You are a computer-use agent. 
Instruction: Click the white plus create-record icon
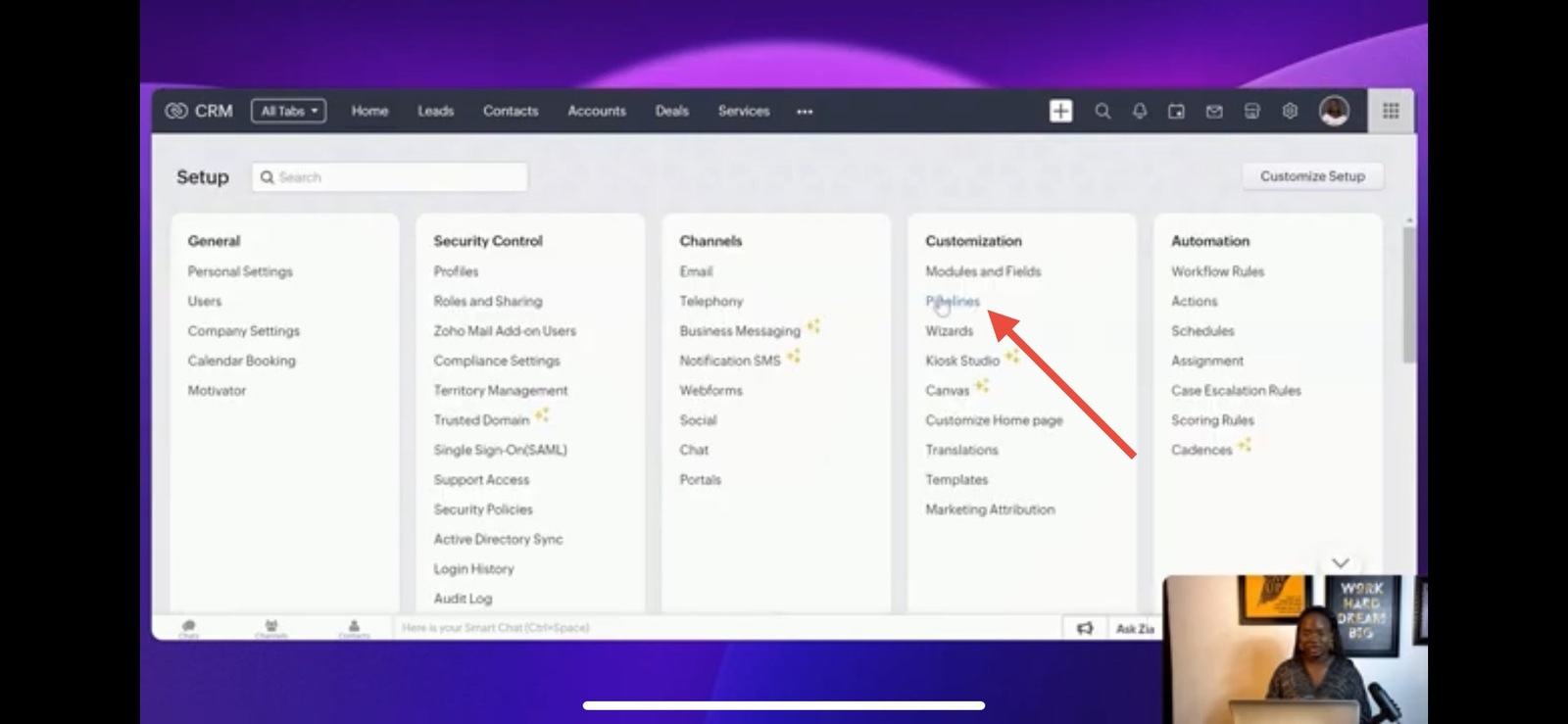(x=1060, y=111)
